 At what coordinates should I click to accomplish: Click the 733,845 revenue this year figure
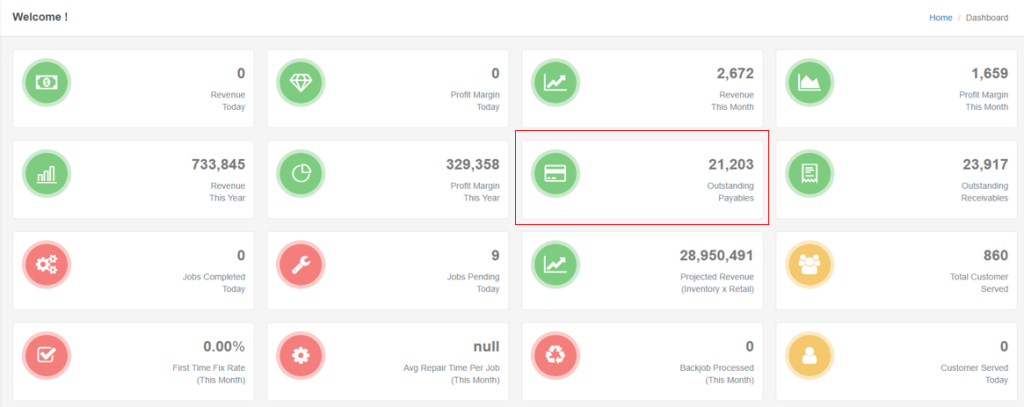(x=218, y=164)
